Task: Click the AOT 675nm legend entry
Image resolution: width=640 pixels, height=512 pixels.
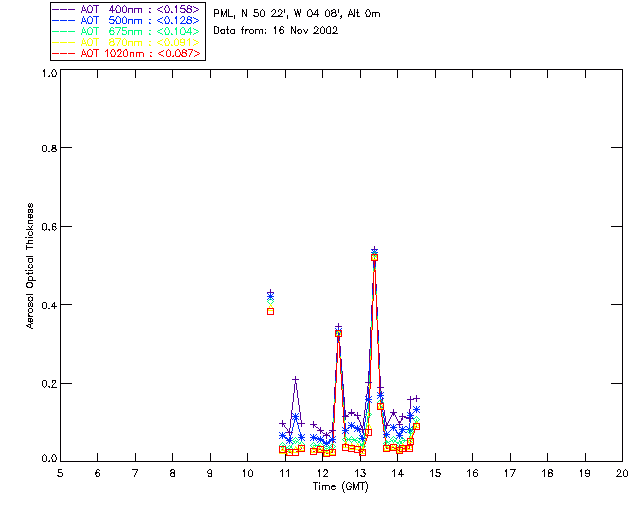Action: tap(128, 31)
